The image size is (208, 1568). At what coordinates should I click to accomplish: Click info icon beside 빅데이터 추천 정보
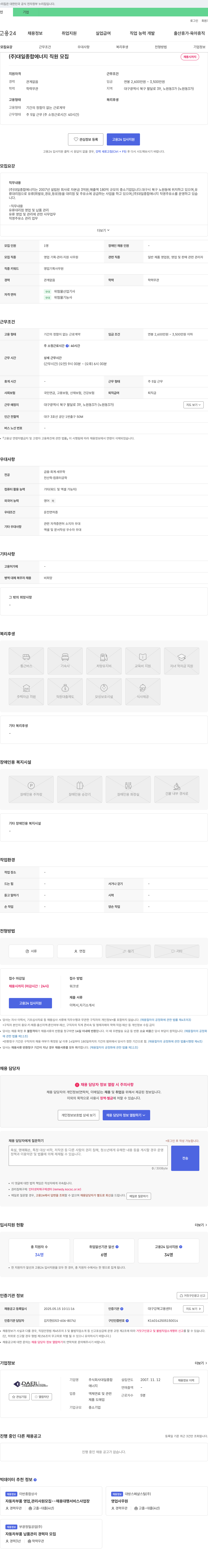tap(35, 1480)
